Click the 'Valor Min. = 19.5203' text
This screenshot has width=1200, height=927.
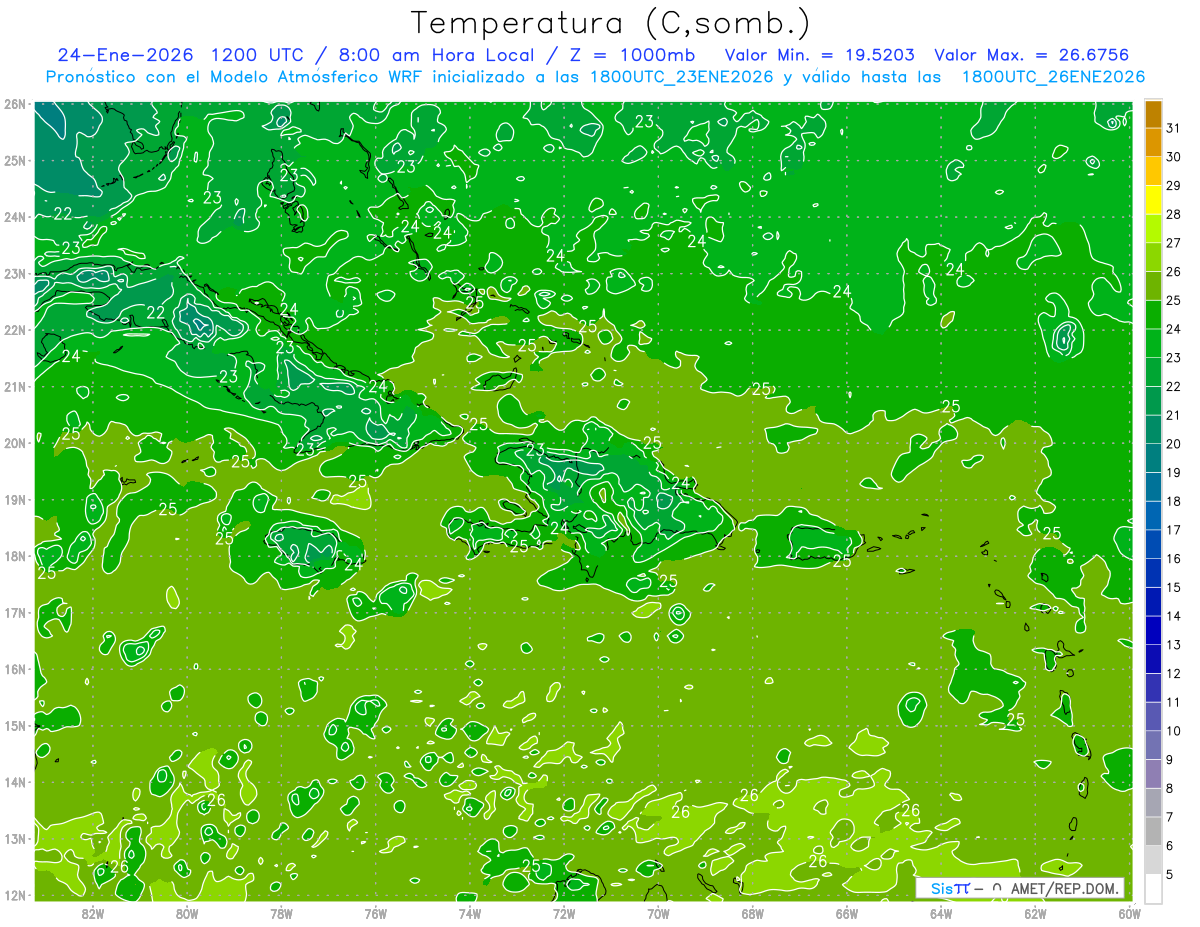(x=822, y=55)
